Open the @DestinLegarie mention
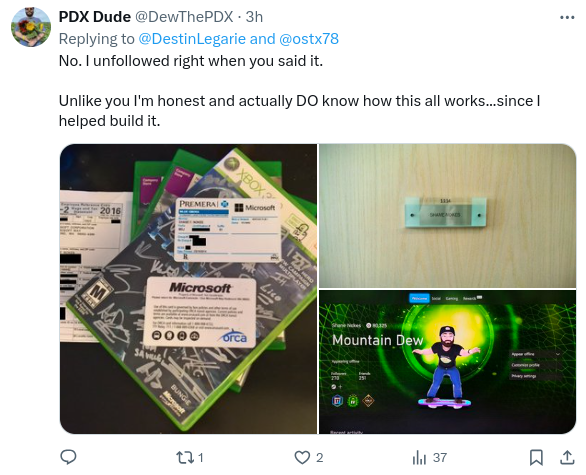 click(192, 39)
